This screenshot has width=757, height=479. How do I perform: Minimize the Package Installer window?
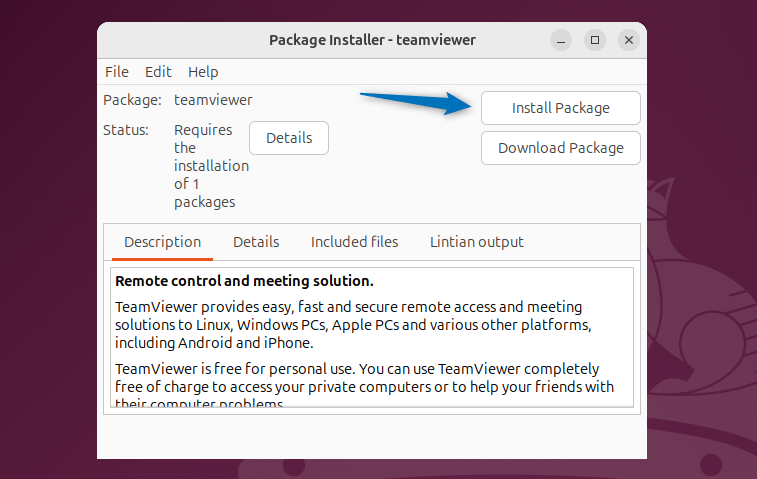pyautogui.click(x=561, y=40)
